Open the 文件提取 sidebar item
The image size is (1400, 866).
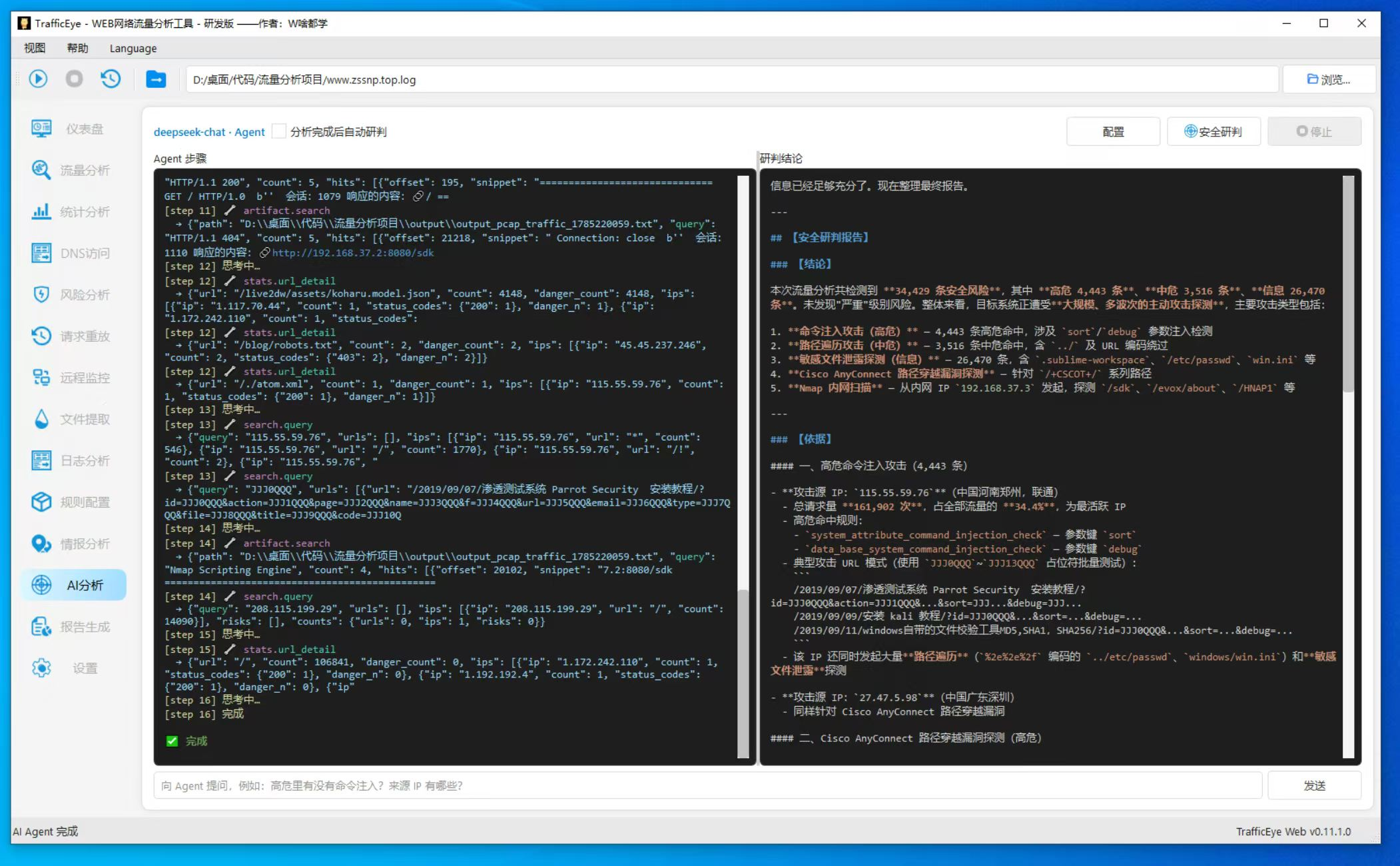point(73,419)
